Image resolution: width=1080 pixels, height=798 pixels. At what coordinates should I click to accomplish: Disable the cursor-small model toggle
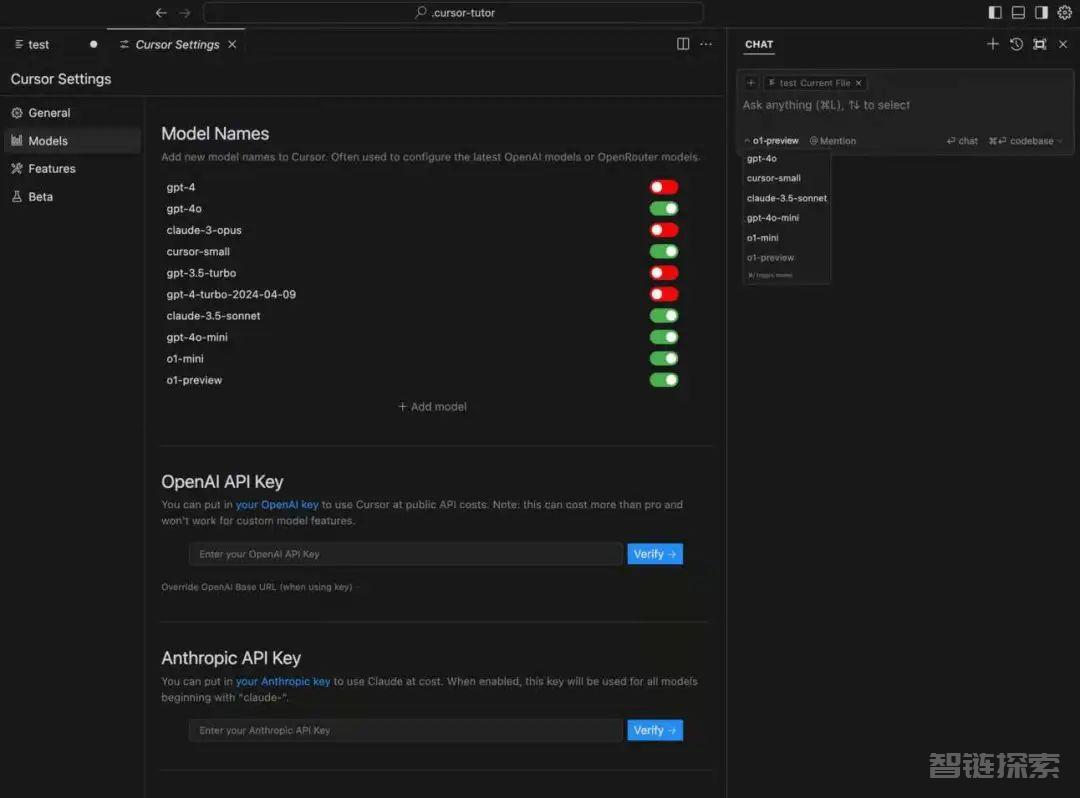(664, 251)
